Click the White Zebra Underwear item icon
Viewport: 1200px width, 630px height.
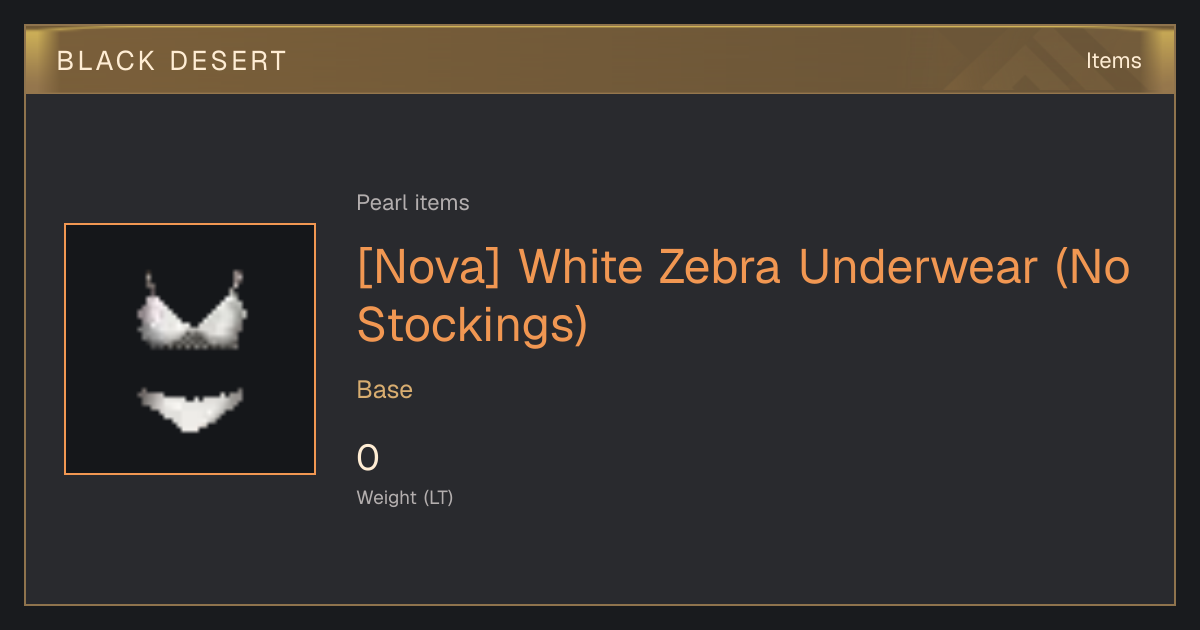pos(190,349)
